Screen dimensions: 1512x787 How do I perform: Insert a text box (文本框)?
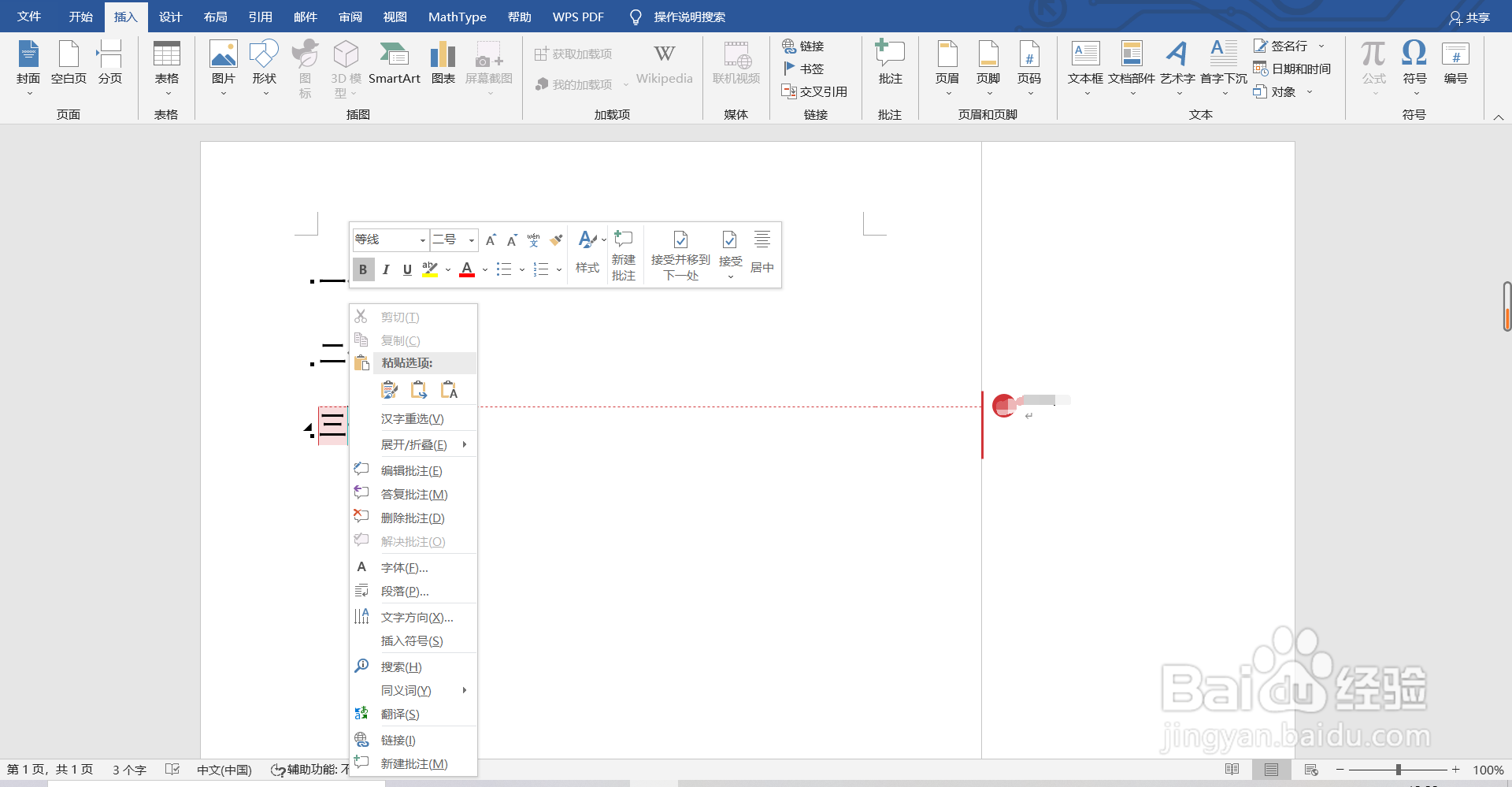click(1086, 67)
